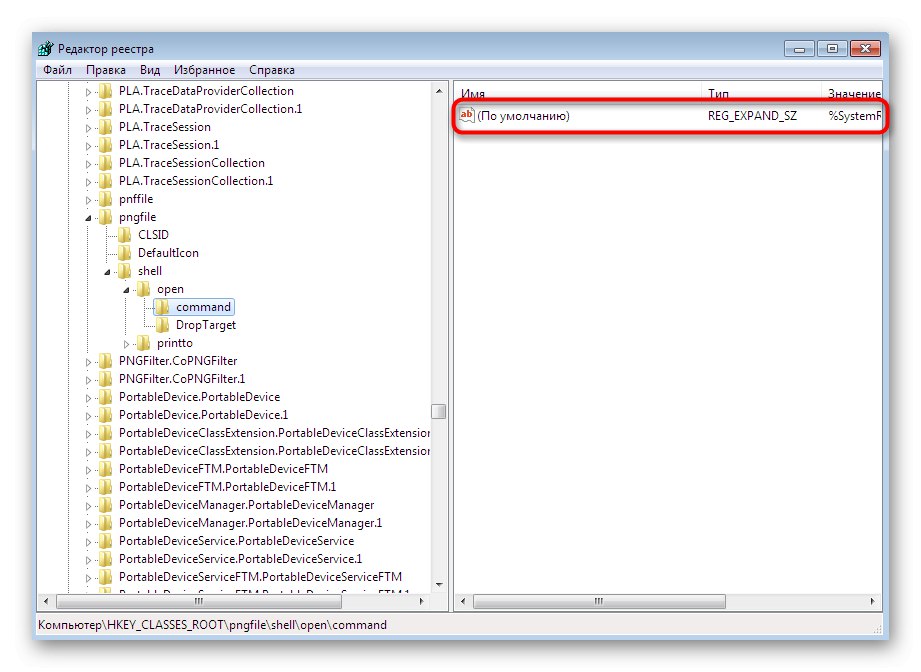Collapse the open tree node
The height and width of the screenshot is (672, 921).
tap(126, 290)
